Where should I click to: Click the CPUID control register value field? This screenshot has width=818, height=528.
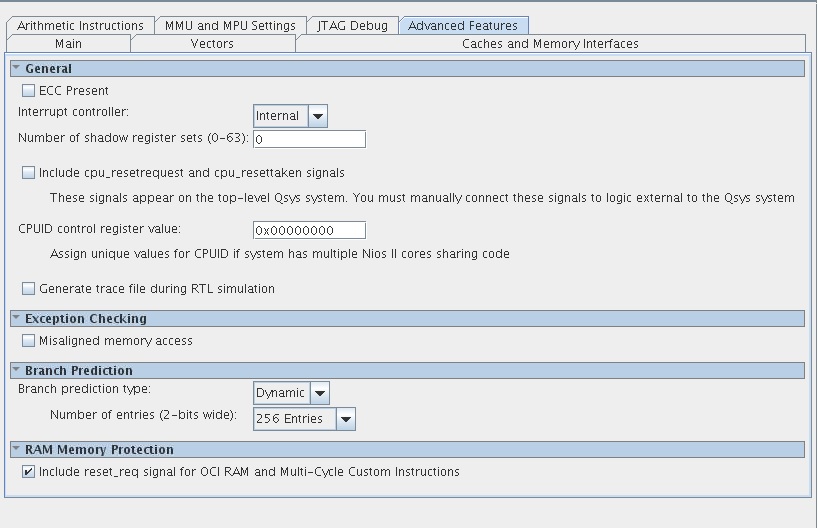(x=309, y=231)
